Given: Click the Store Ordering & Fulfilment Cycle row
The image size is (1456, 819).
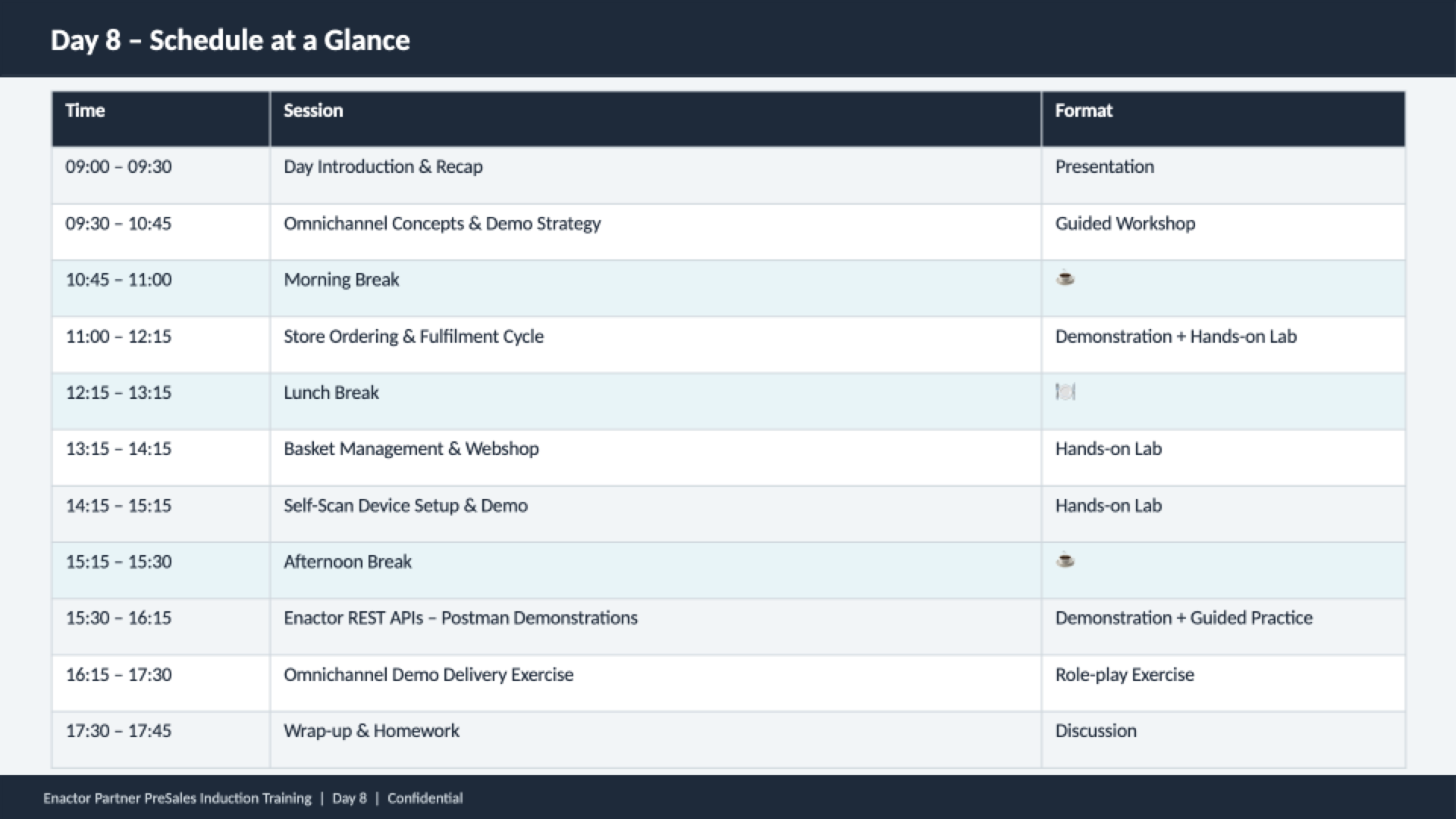Looking at the screenshot, I should tap(413, 336).
